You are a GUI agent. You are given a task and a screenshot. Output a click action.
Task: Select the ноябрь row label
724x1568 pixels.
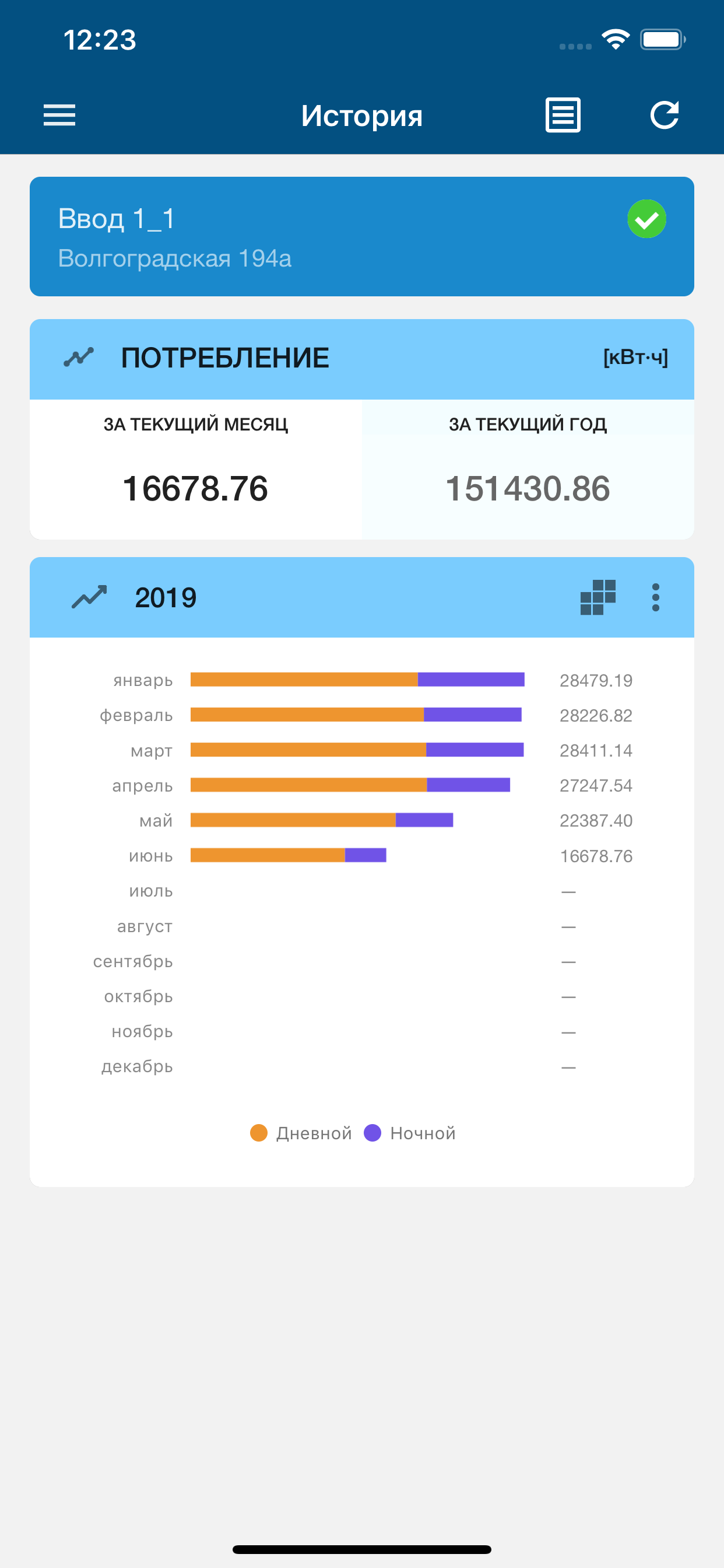click(x=142, y=1032)
